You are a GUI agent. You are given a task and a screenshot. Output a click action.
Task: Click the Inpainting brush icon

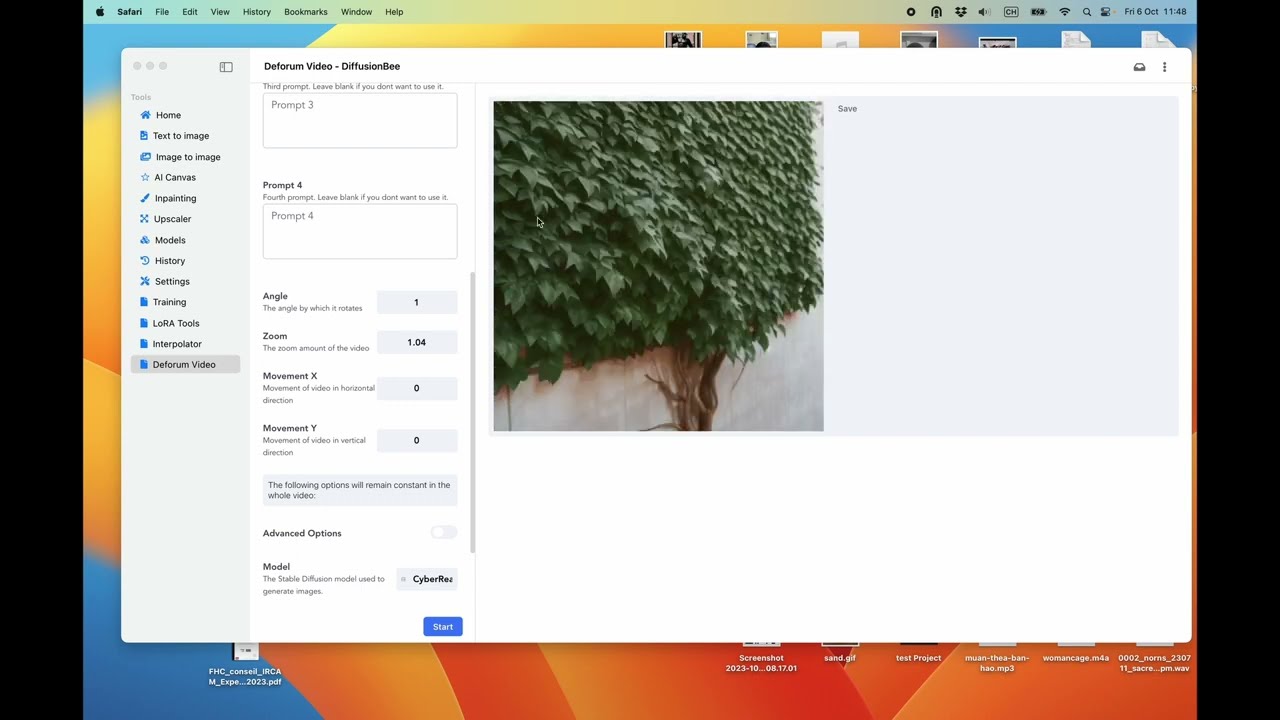pos(145,198)
